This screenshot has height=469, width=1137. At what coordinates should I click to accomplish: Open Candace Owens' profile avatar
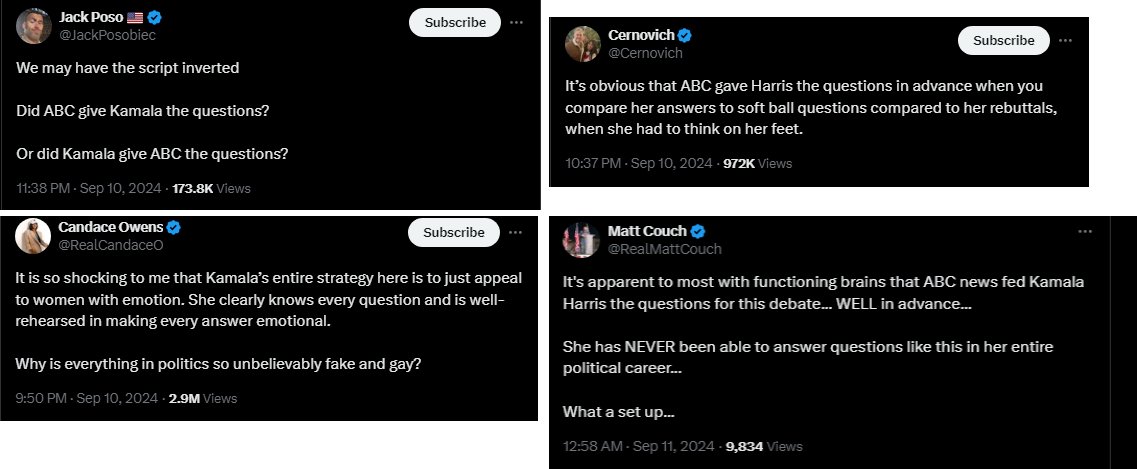[34, 236]
